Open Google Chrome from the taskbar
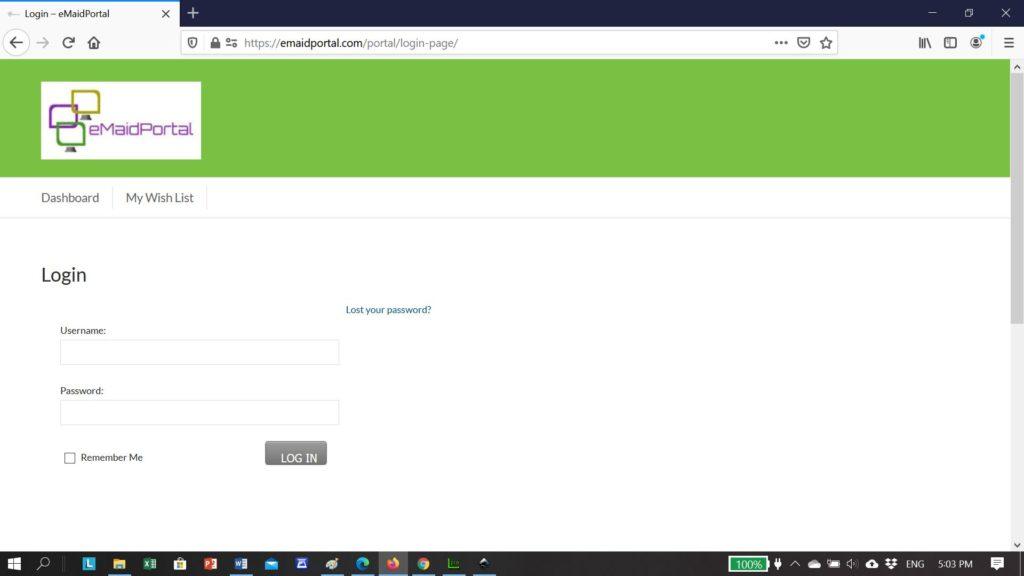Screen dimensions: 1024x576 click(x=423, y=564)
